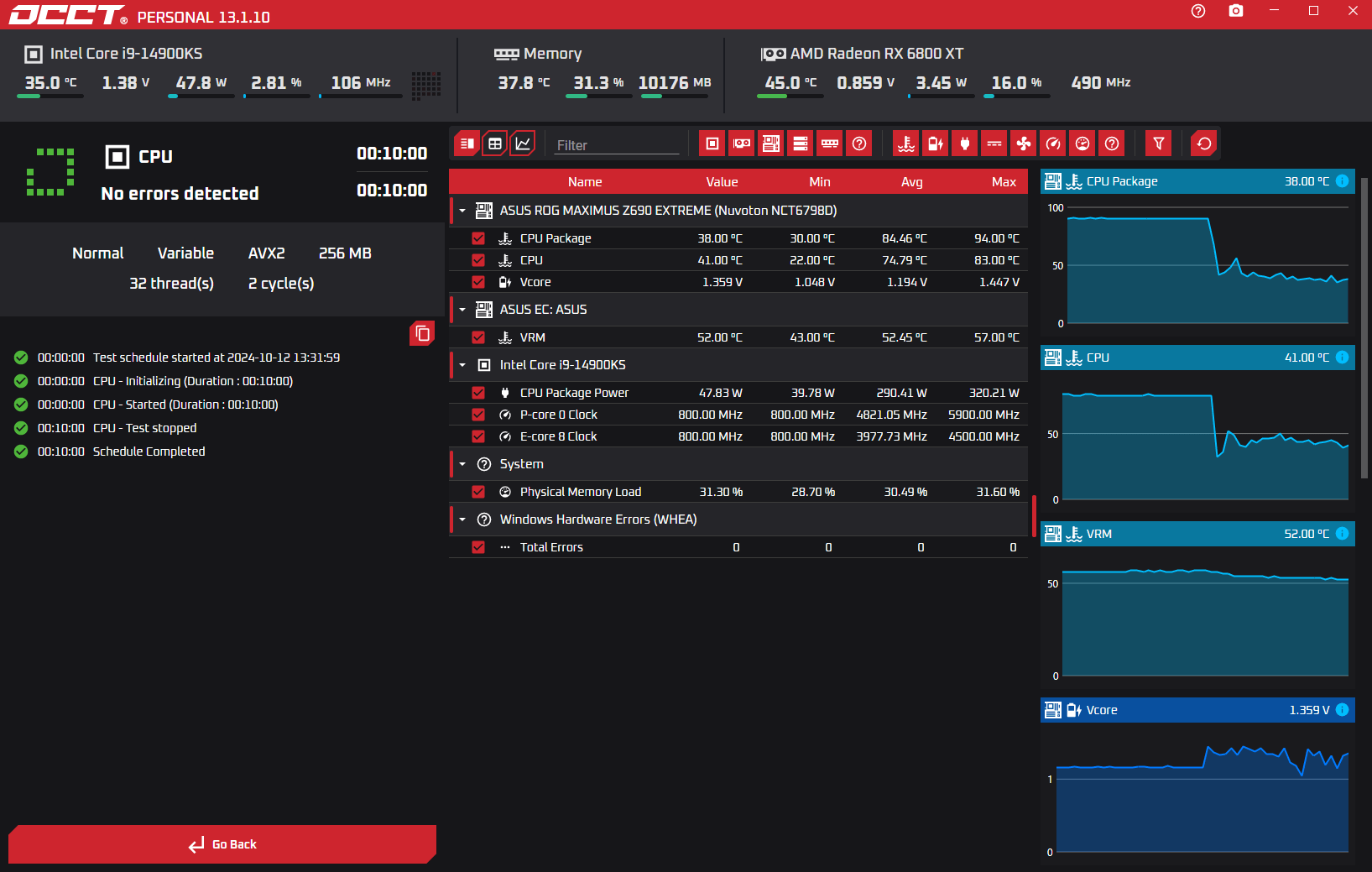Uncheck the CPU Package sensor checkbox

[x=478, y=238]
